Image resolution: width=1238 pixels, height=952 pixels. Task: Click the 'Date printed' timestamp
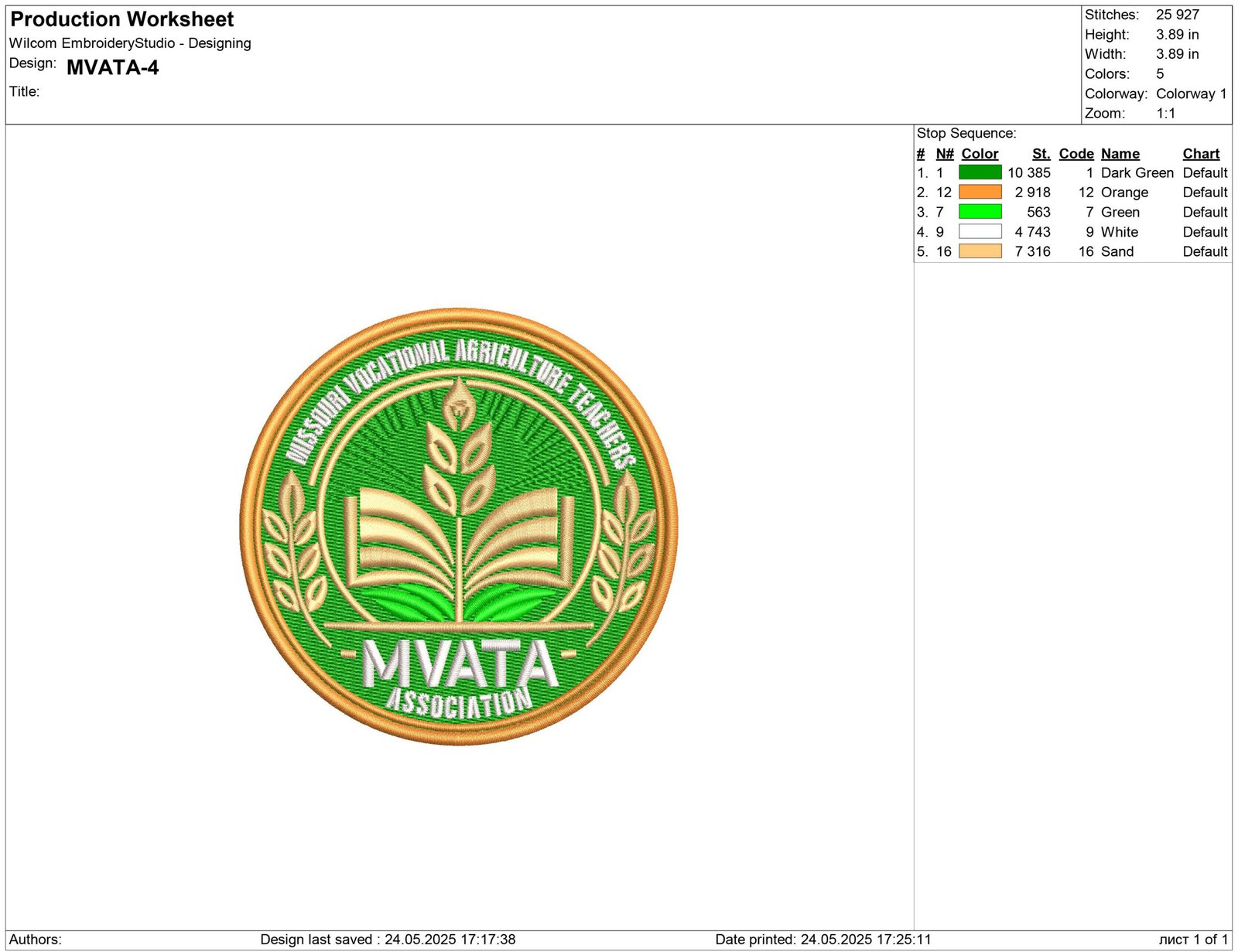(x=823, y=940)
